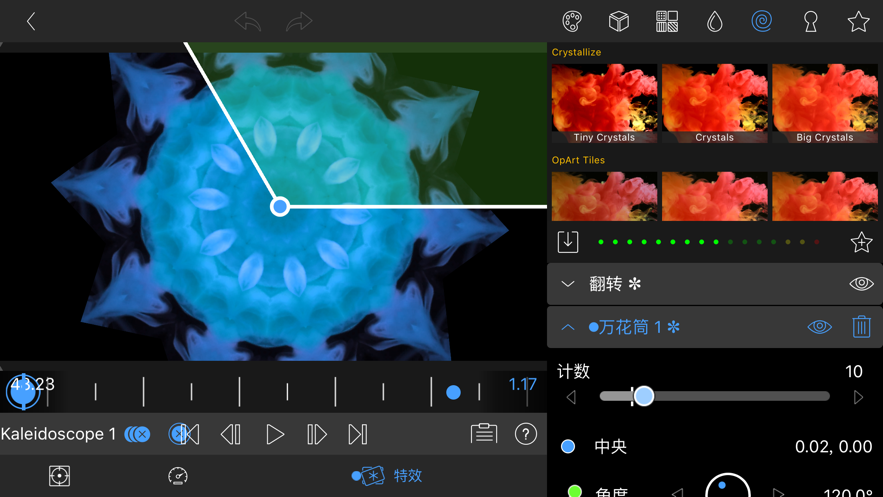Click the 计数 slider handle
Viewport: 883px width, 497px height.
643,396
